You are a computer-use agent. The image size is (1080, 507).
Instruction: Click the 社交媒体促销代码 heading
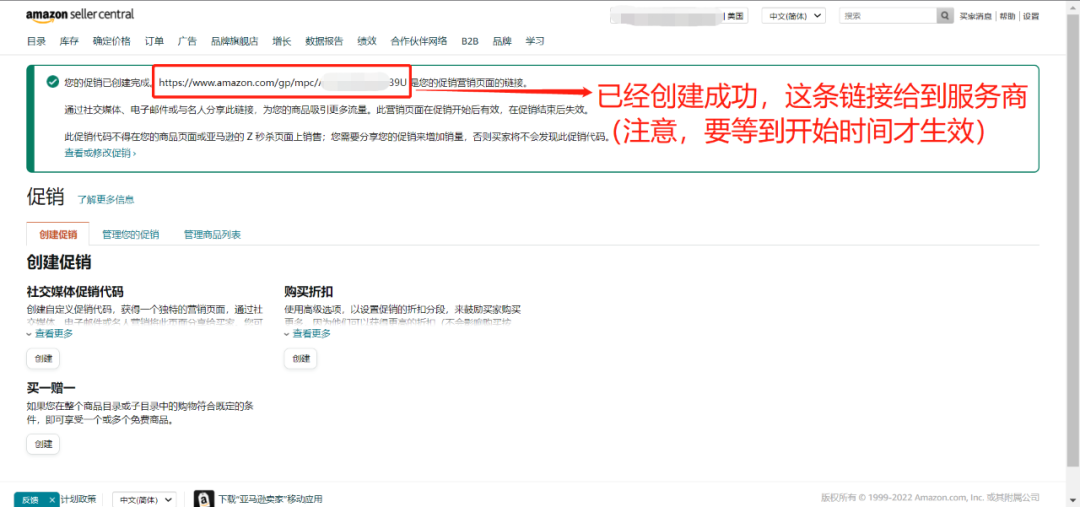[x=75, y=291]
